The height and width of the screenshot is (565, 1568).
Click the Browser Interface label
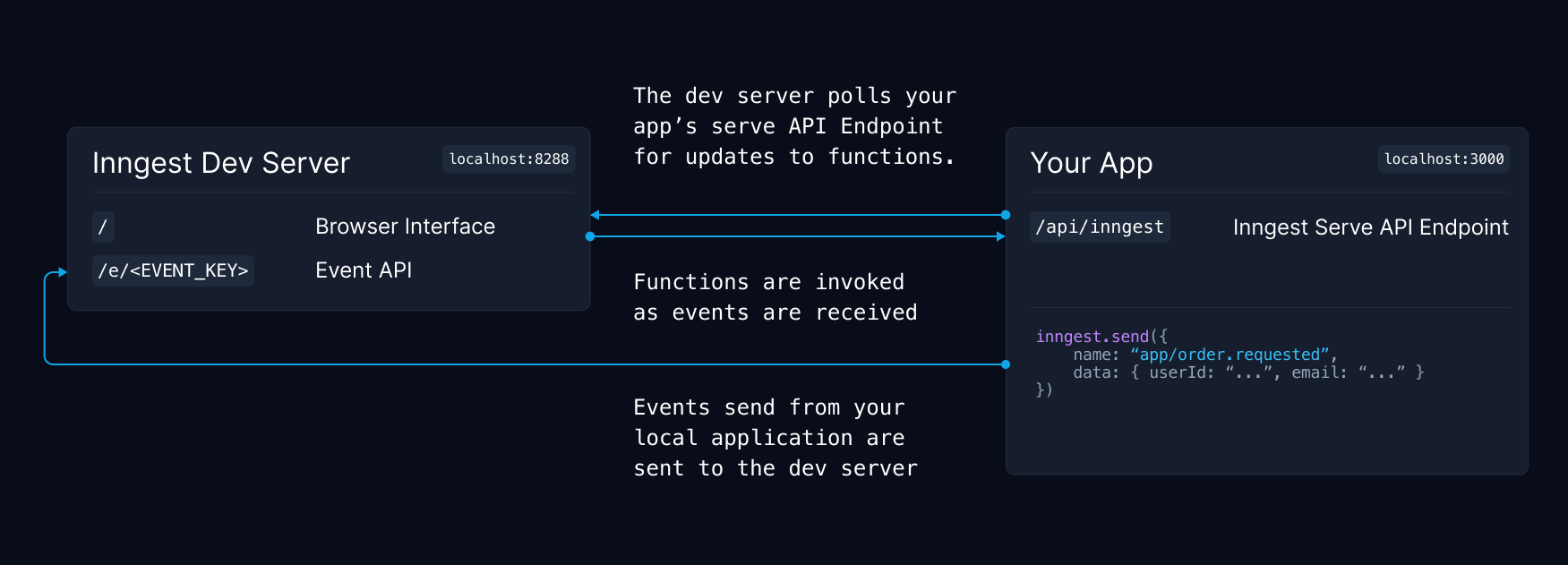click(x=405, y=227)
